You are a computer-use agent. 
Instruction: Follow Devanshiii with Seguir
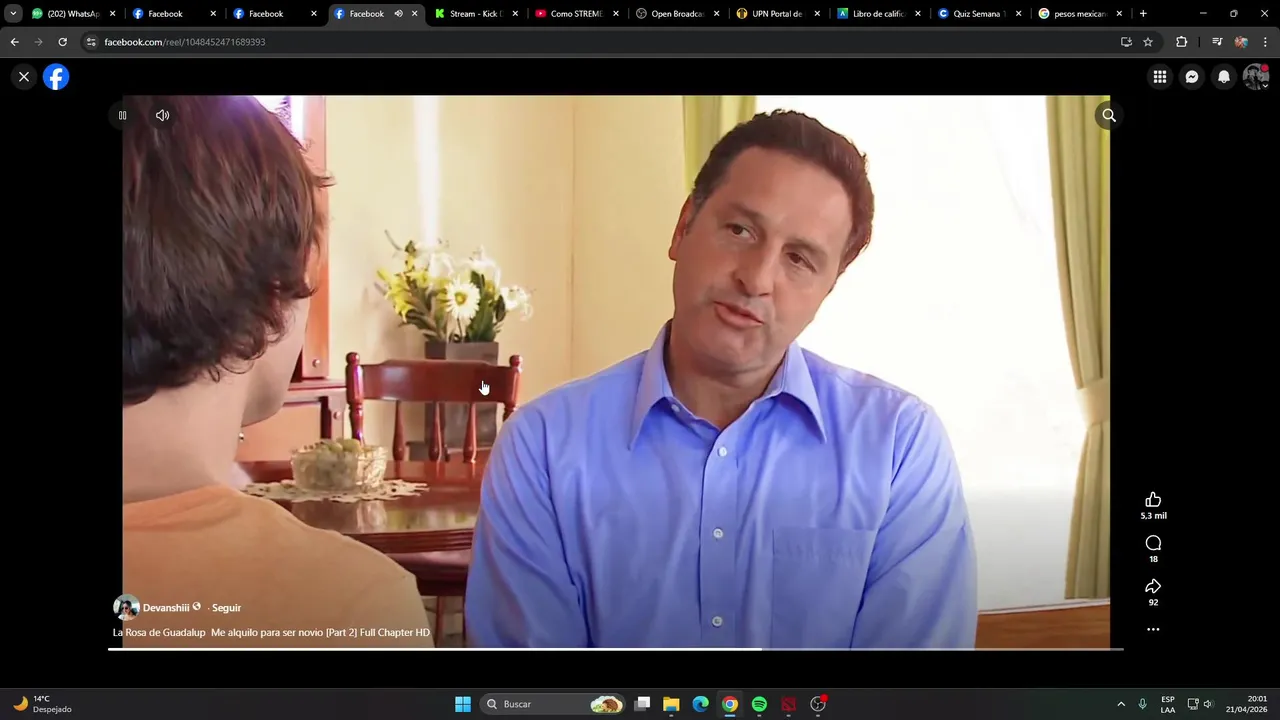(x=226, y=608)
